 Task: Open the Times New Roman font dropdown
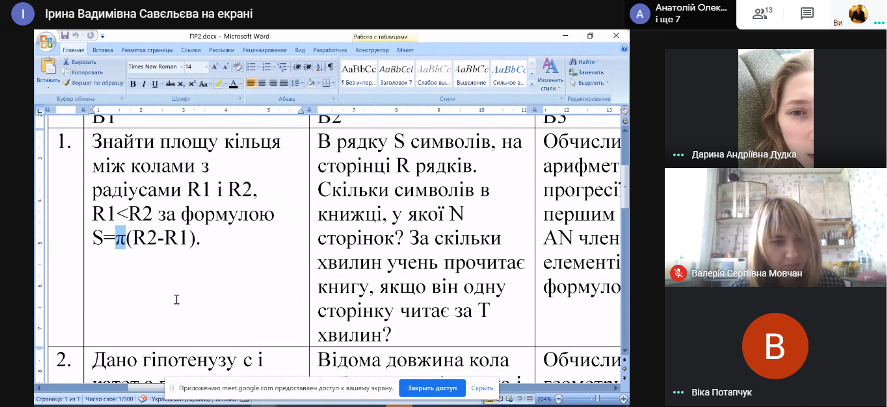[x=179, y=67]
